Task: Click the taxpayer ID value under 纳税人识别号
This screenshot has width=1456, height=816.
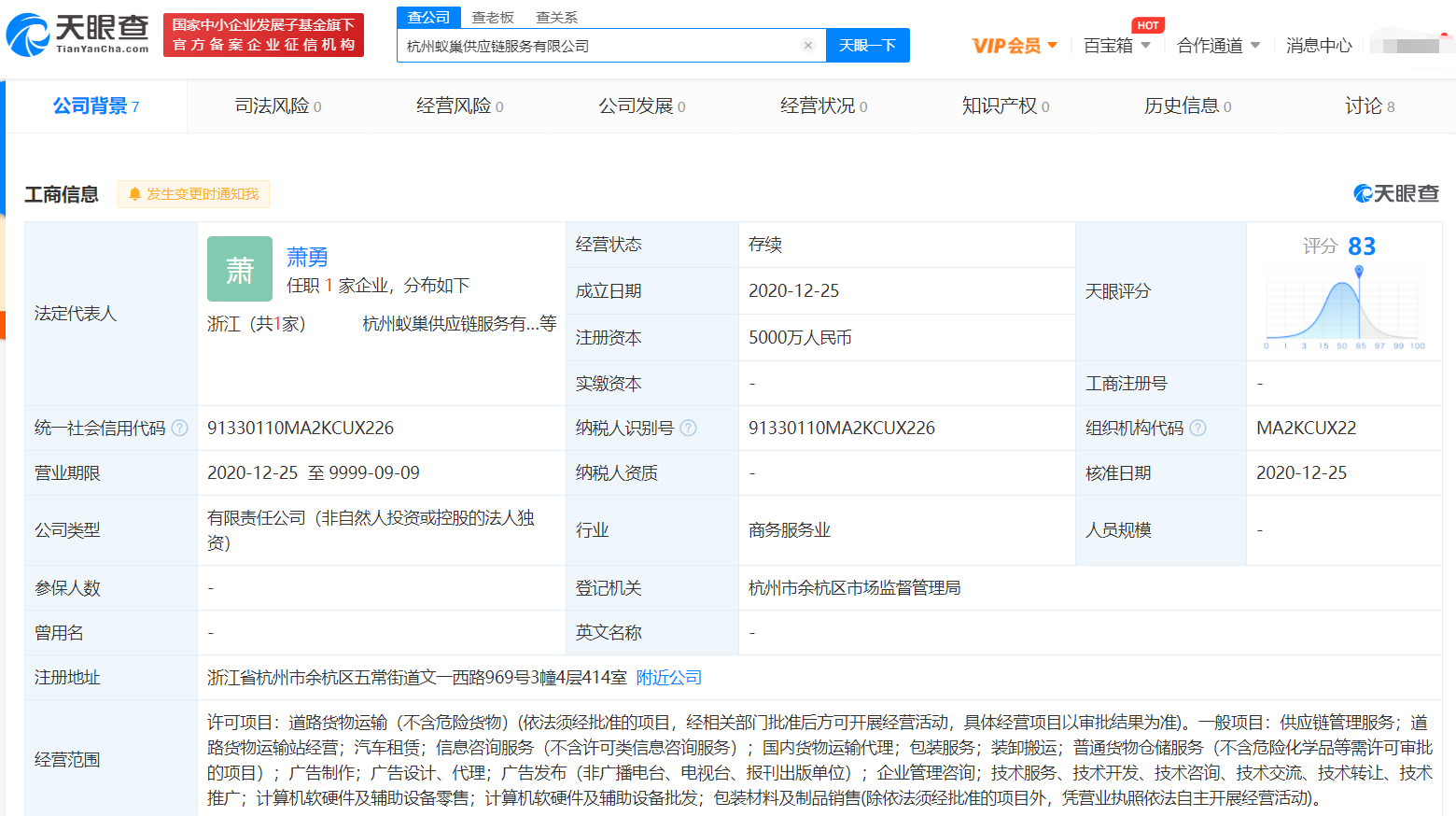Action: (x=842, y=429)
